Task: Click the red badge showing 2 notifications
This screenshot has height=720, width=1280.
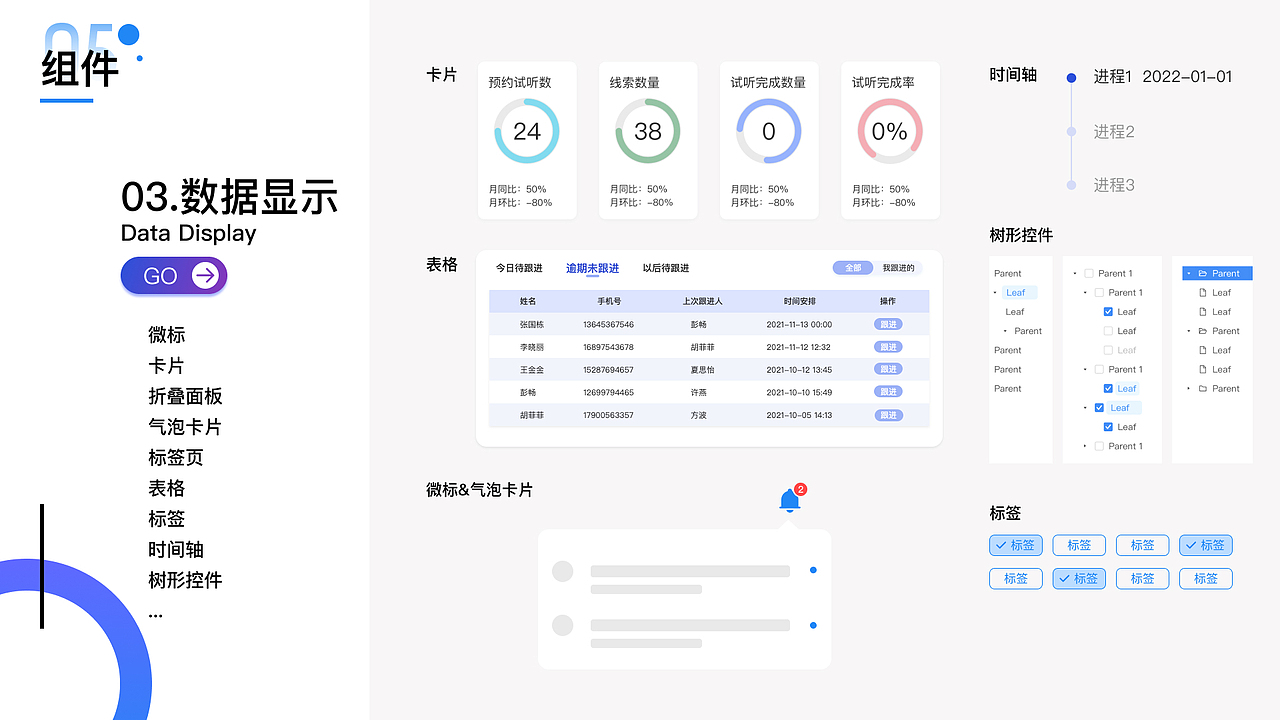Action: pos(800,489)
